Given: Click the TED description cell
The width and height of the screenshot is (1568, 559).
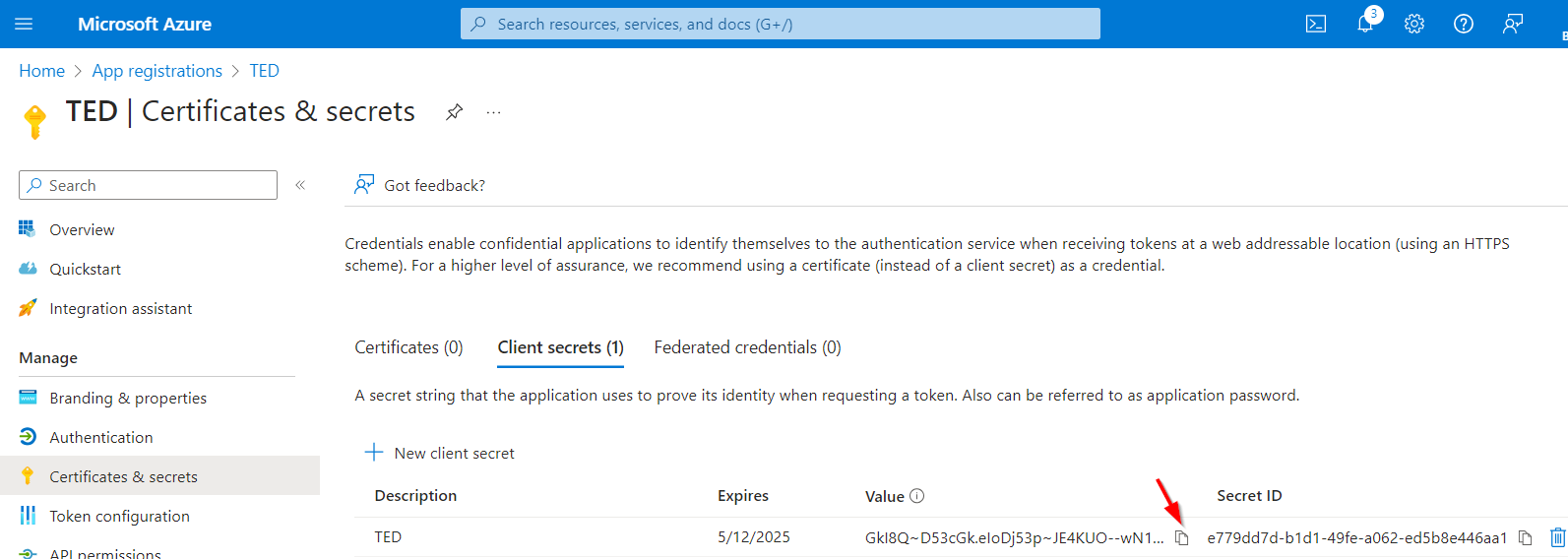Looking at the screenshot, I should 388,537.
